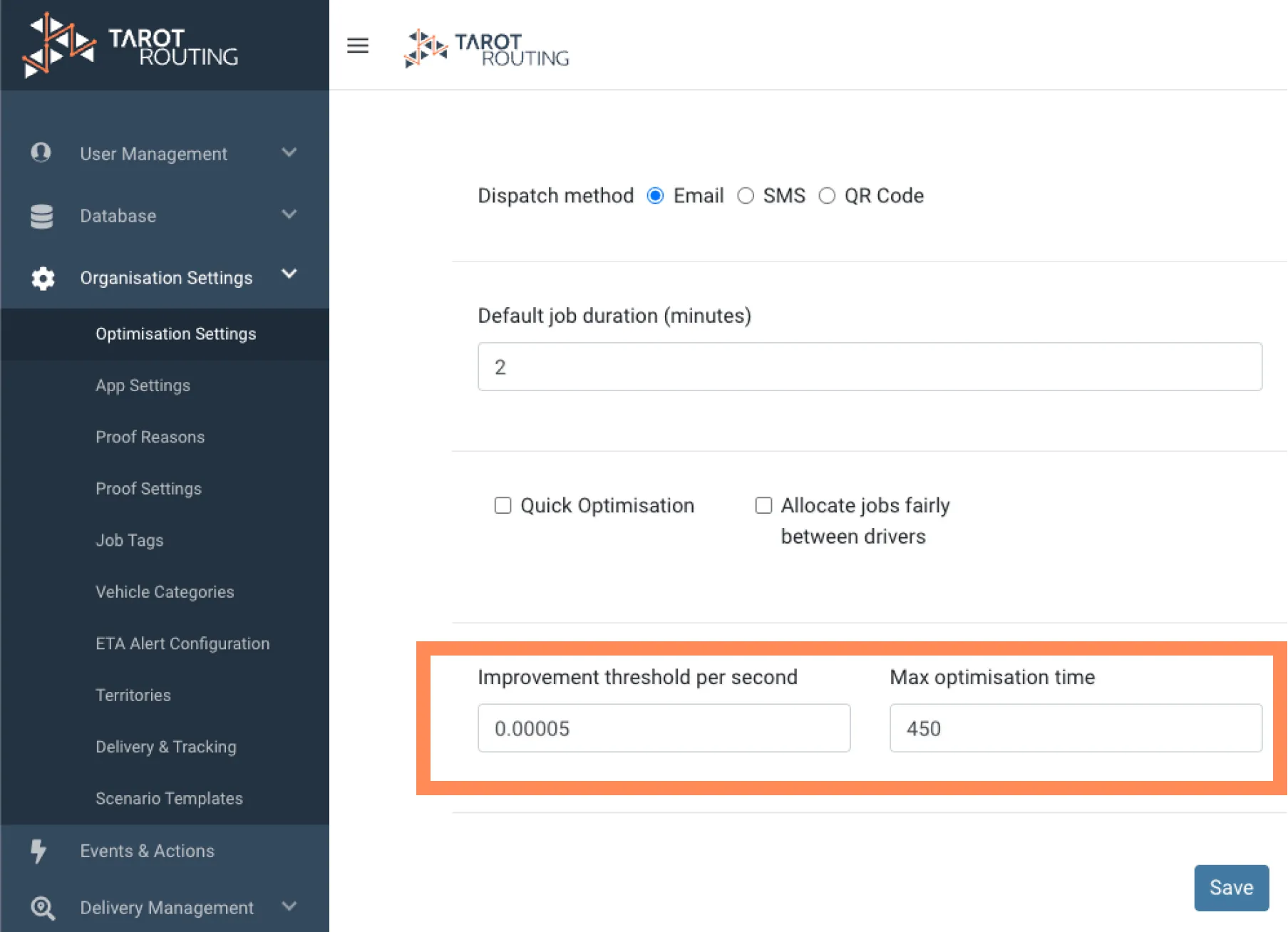Click the Tarot Routing header logo
The width and height of the screenshot is (1288, 932).
(x=487, y=48)
